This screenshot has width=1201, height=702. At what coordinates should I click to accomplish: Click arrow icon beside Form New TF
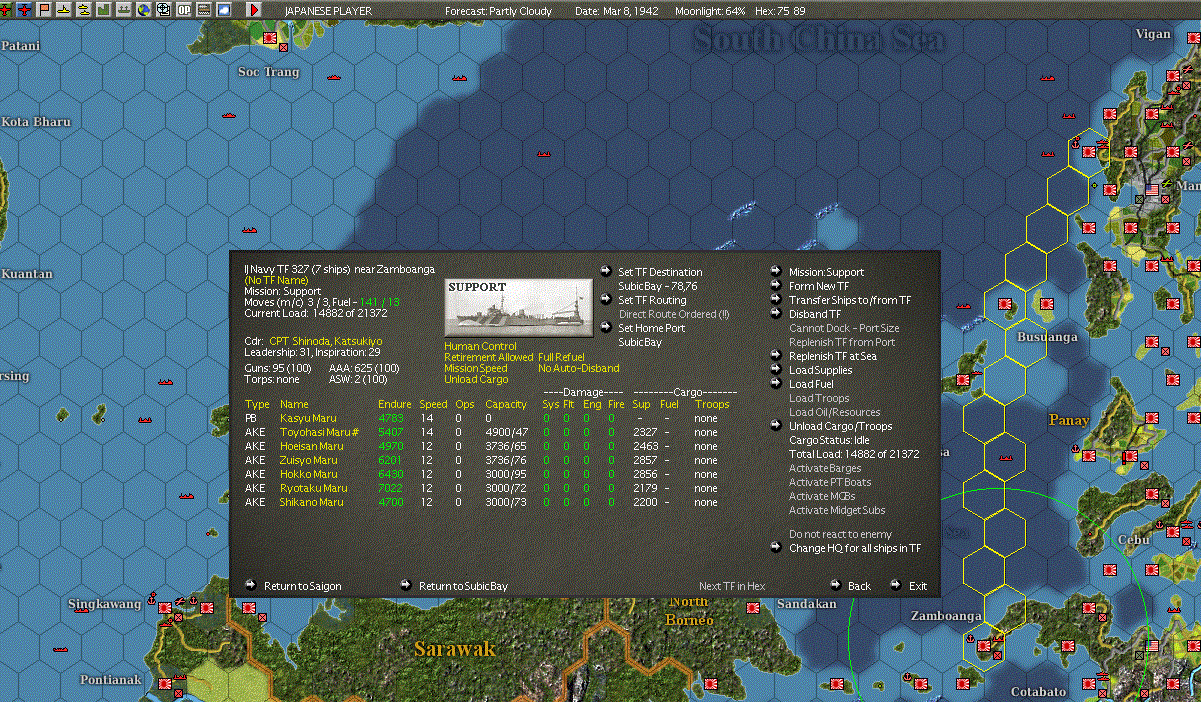click(777, 285)
